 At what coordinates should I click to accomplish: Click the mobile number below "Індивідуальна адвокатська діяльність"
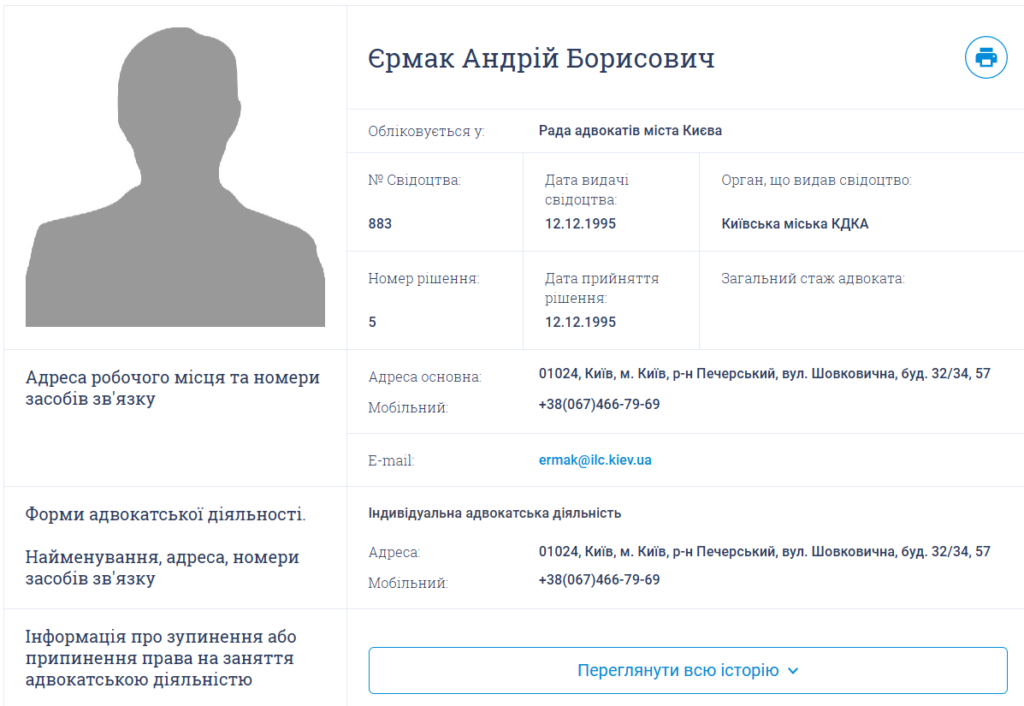click(x=599, y=580)
